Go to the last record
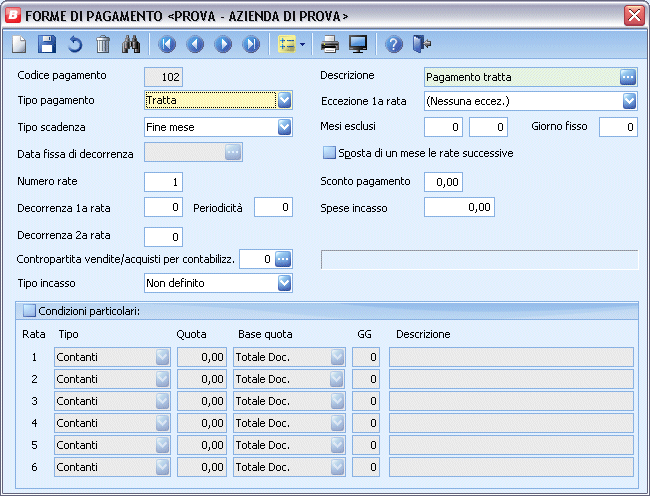Viewport: 650px width, 496px height. pos(251,44)
